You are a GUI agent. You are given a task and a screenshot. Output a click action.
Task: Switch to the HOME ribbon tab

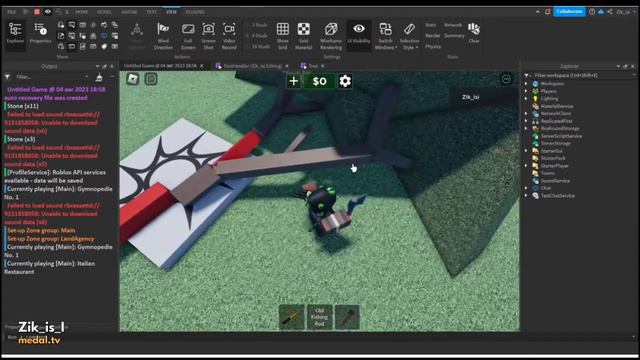tap(82, 12)
